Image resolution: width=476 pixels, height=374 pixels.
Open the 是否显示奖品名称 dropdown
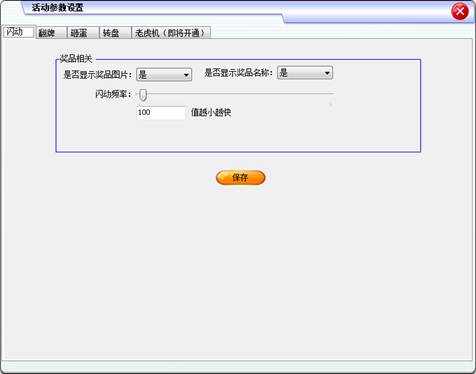click(305, 73)
